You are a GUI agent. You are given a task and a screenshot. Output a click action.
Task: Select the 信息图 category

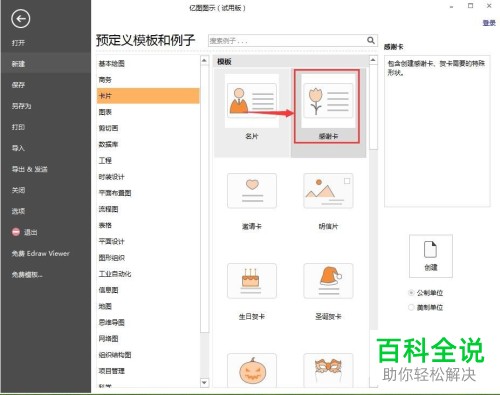(x=108, y=290)
